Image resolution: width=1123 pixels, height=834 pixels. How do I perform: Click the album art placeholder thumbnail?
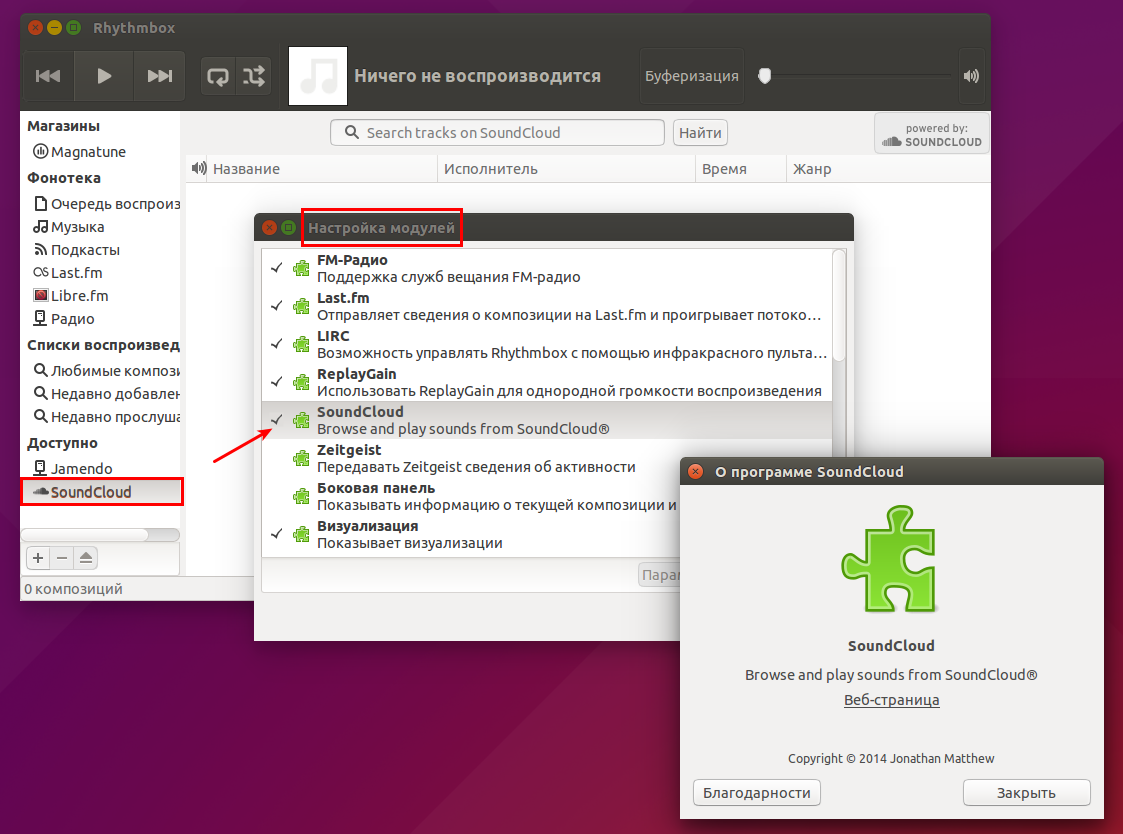318,76
